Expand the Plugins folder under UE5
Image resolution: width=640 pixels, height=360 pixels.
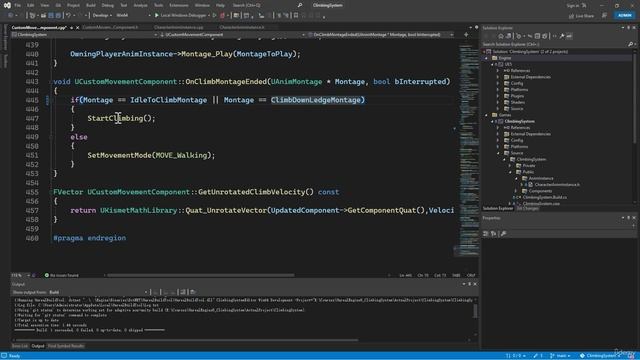(498, 96)
